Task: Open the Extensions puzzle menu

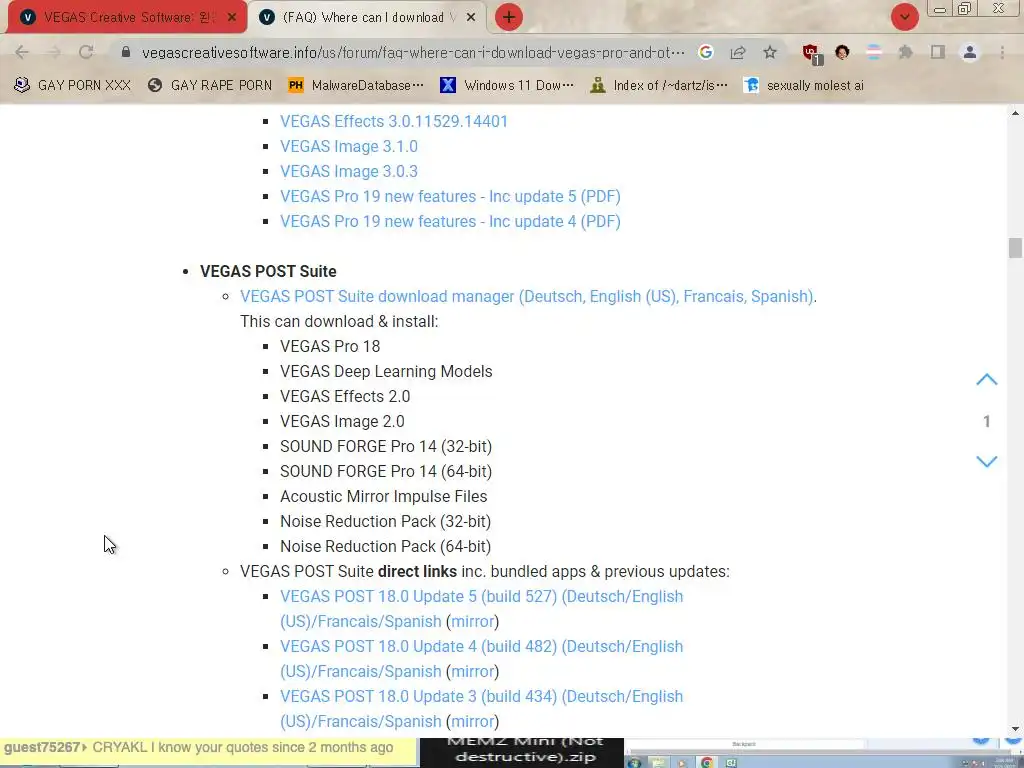Action: [905, 52]
